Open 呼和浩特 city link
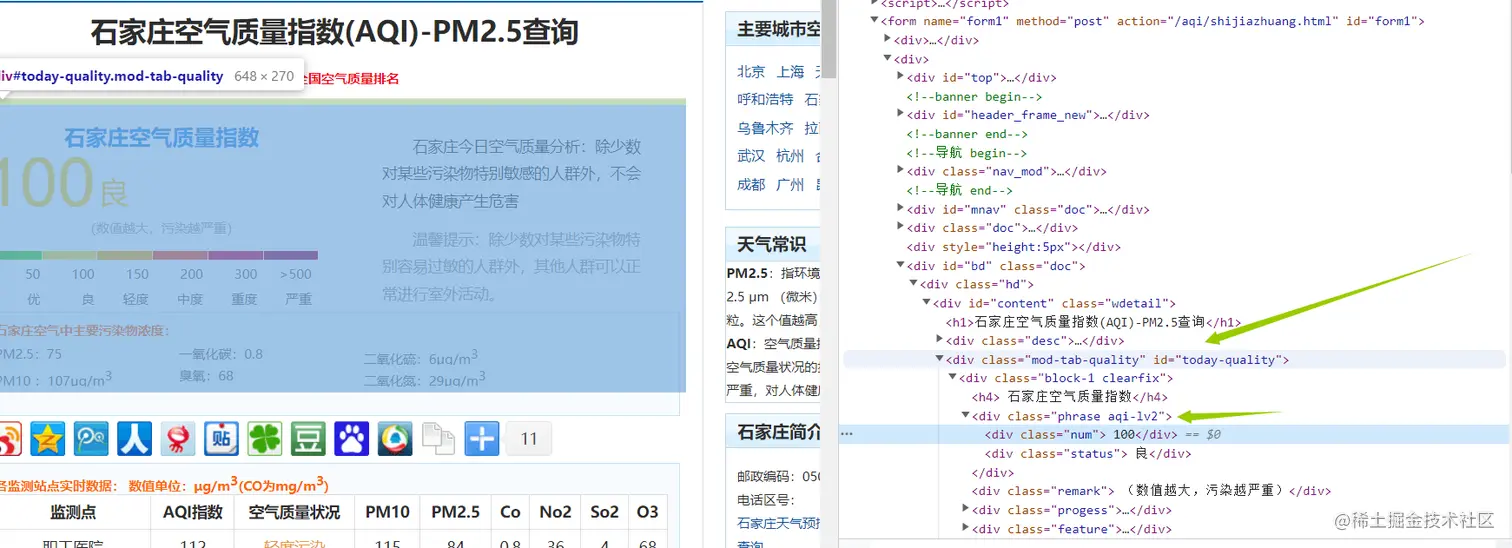This screenshot has width=1512, height=548. [x=765, y=100]
